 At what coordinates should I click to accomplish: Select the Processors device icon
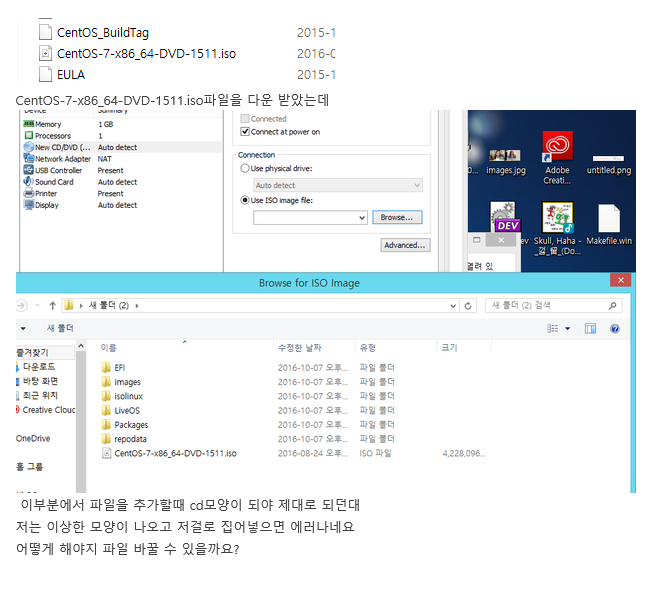29,135
